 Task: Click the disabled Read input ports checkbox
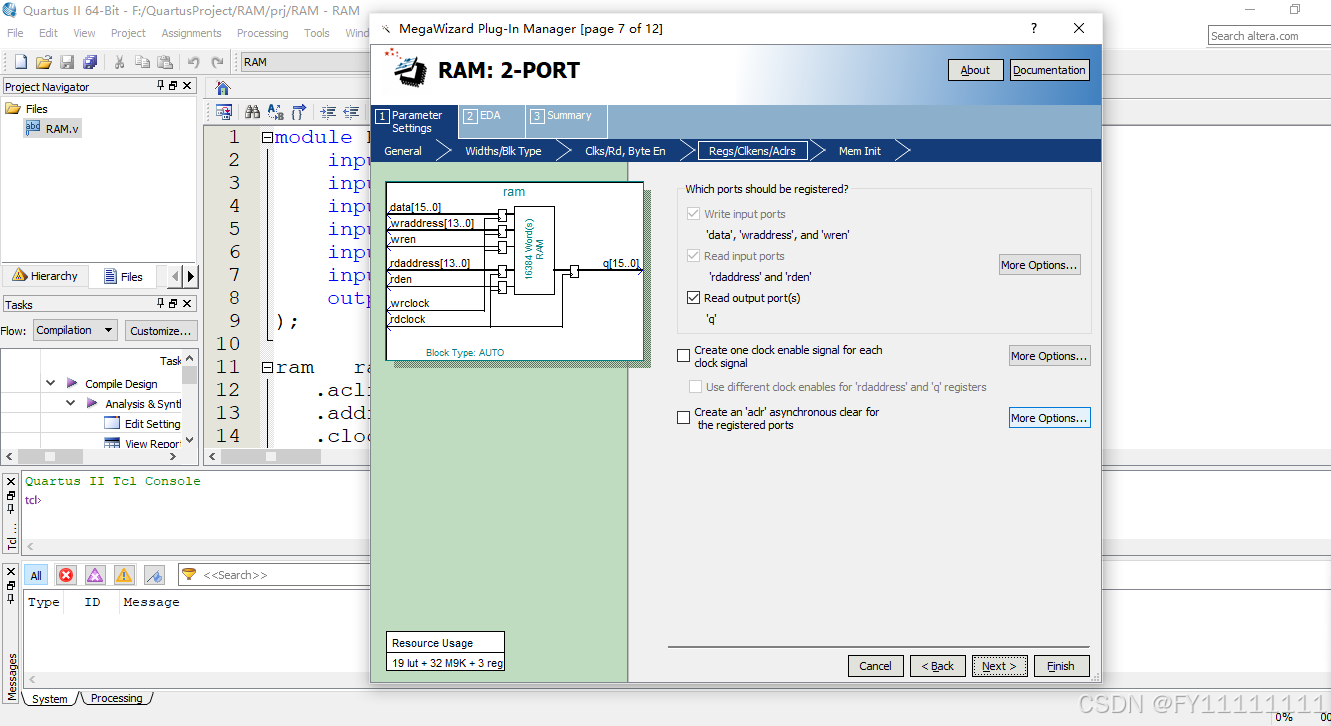694,256
